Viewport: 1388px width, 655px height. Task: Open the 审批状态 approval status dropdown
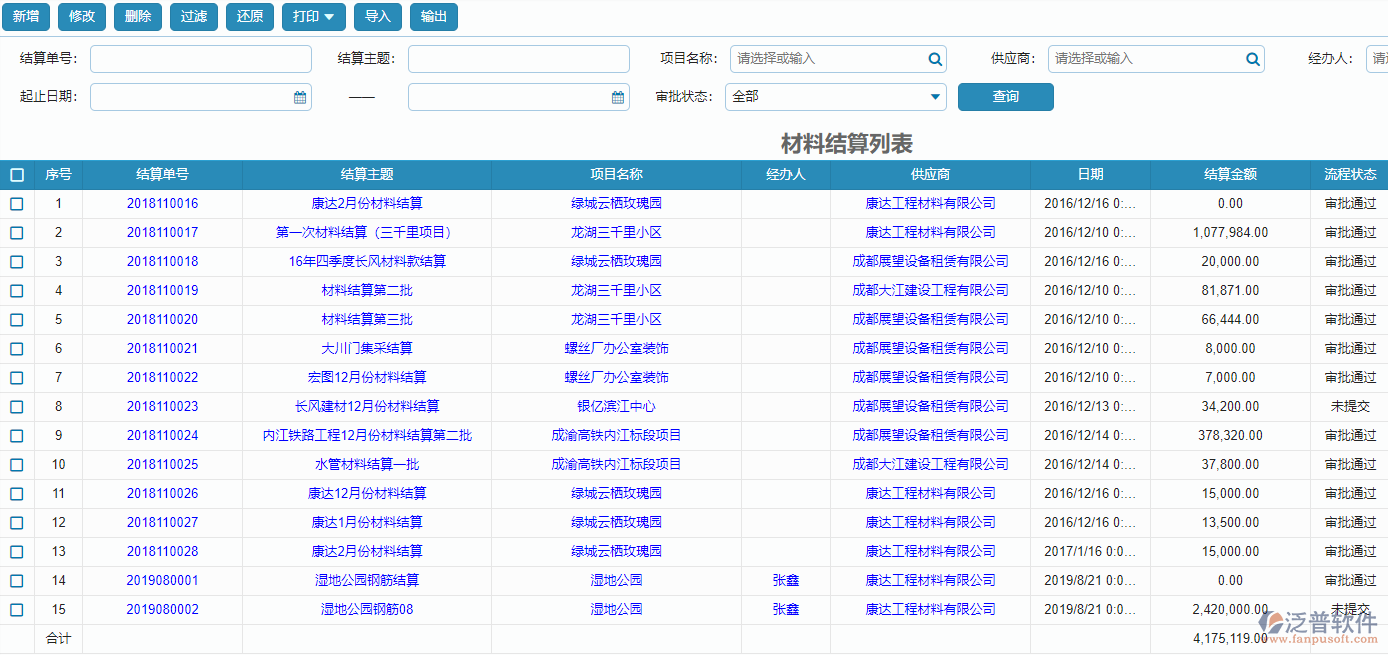(x=933, y=97)
